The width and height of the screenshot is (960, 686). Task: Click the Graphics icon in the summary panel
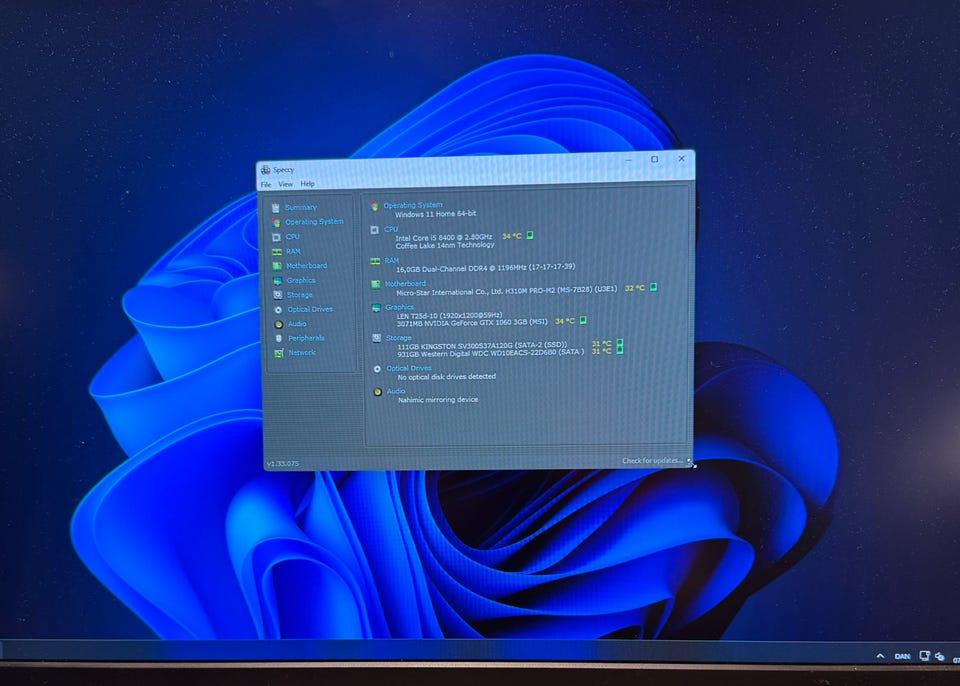376,308
